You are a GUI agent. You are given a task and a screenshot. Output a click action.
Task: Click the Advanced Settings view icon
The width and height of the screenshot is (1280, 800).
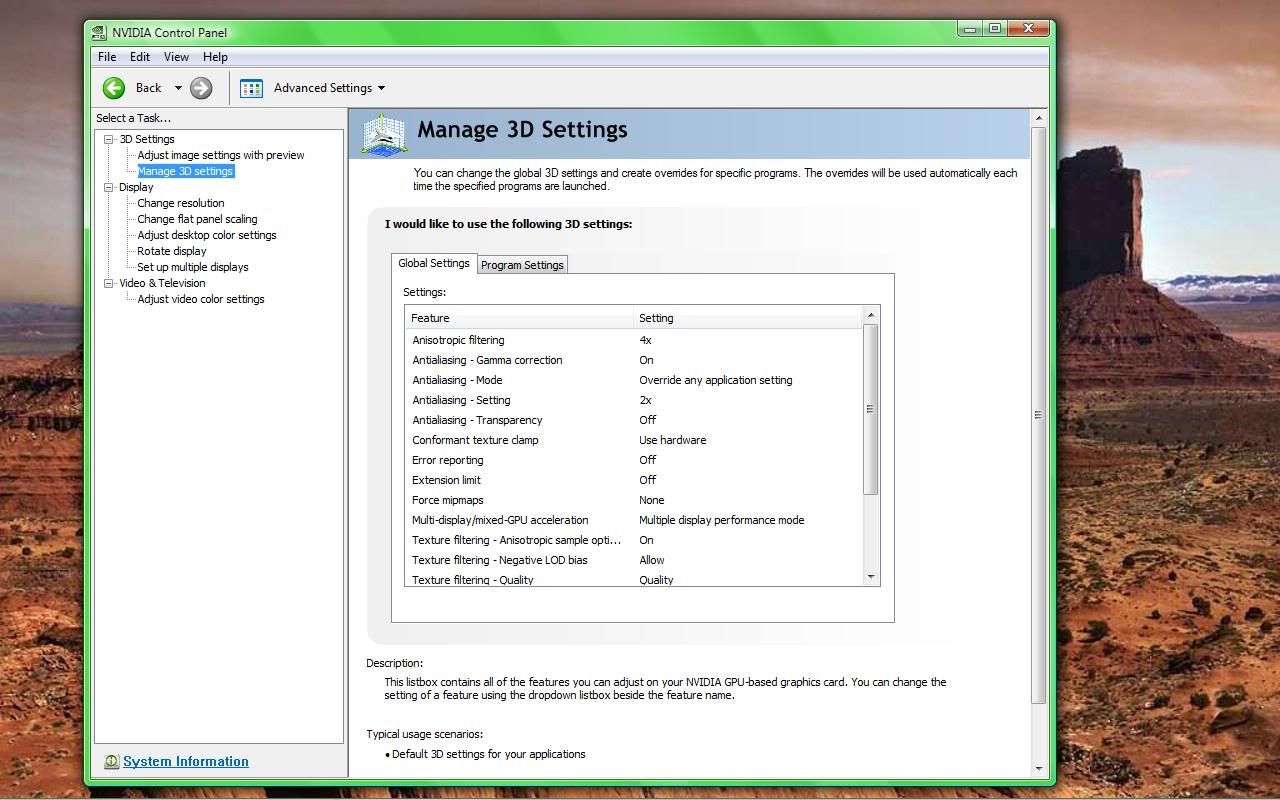(251, 88)
